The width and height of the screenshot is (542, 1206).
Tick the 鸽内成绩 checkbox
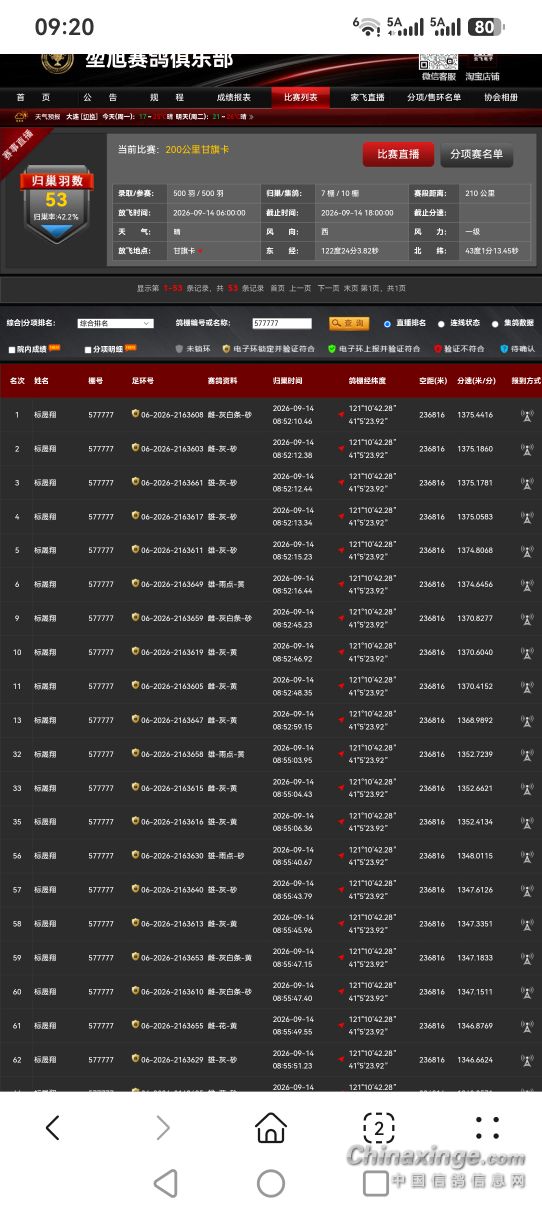(x=11, y=350)
